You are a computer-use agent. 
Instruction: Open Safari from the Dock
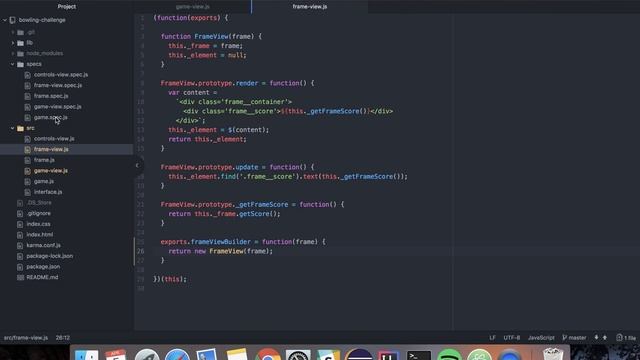(x=177, y=354)
